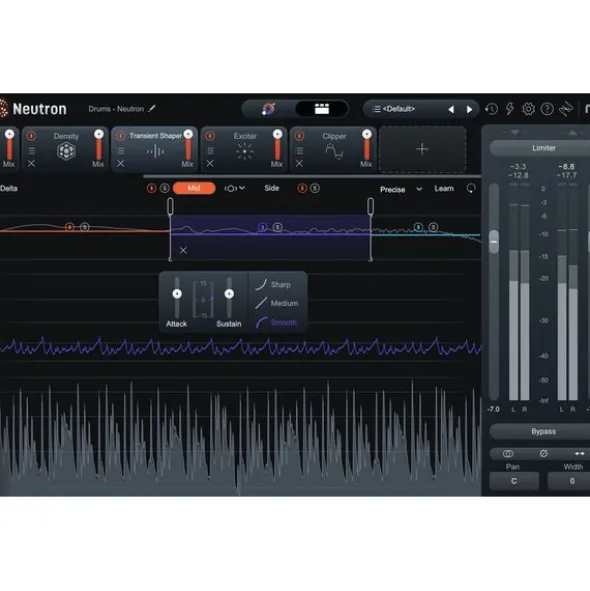590x591 pixels.
Task: Toggle the Mid channel power button
Action: [152, 188]
